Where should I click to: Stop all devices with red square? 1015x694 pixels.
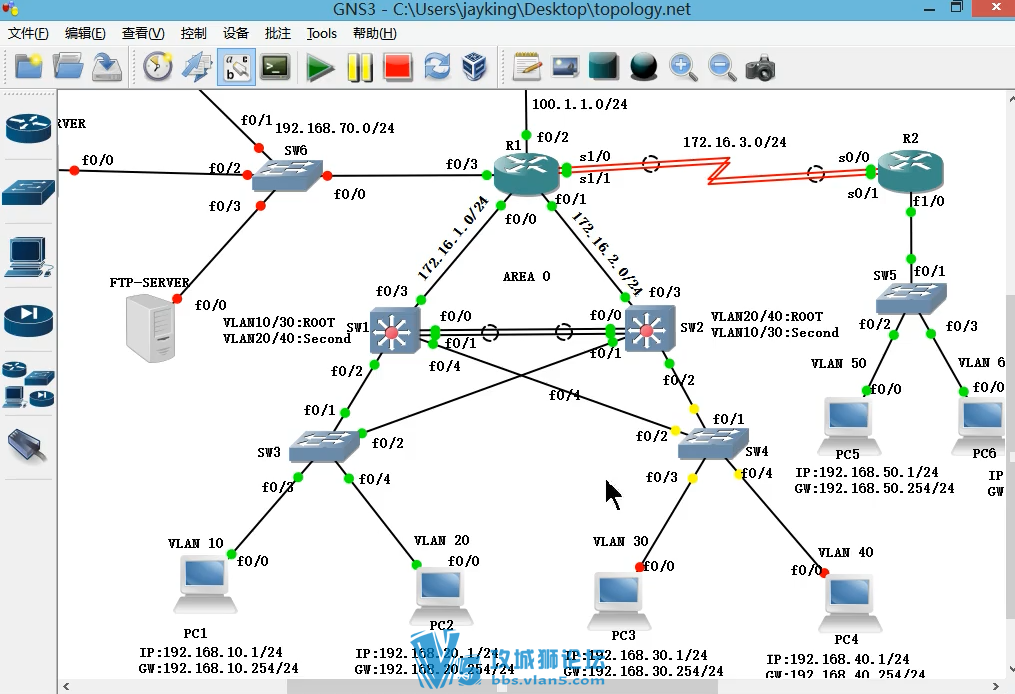pyautogui.click(x=398, y=67)
